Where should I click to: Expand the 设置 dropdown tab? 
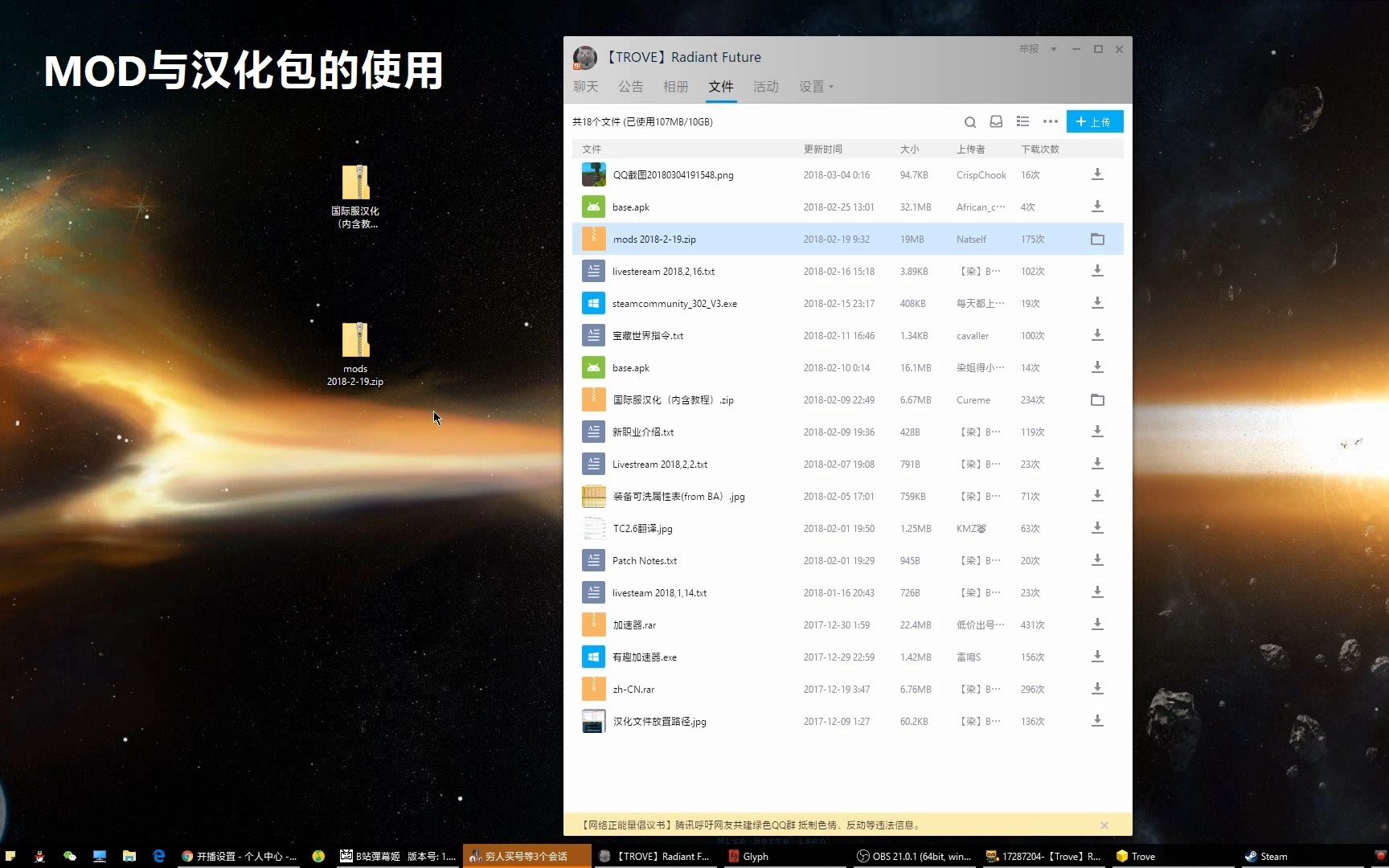point(816,87)
